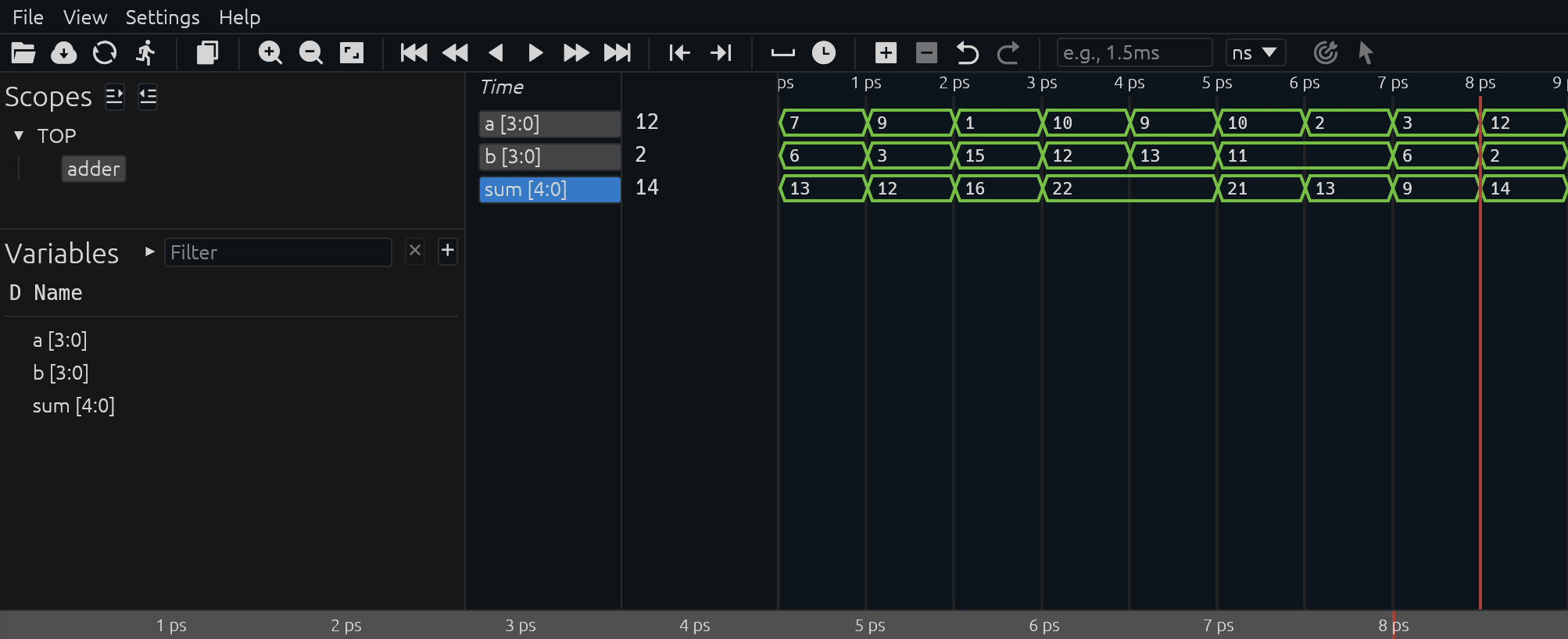This screenshot has width=1568, height=639.
Task: Click into the Variables Filter field
Action: point(278,252)
